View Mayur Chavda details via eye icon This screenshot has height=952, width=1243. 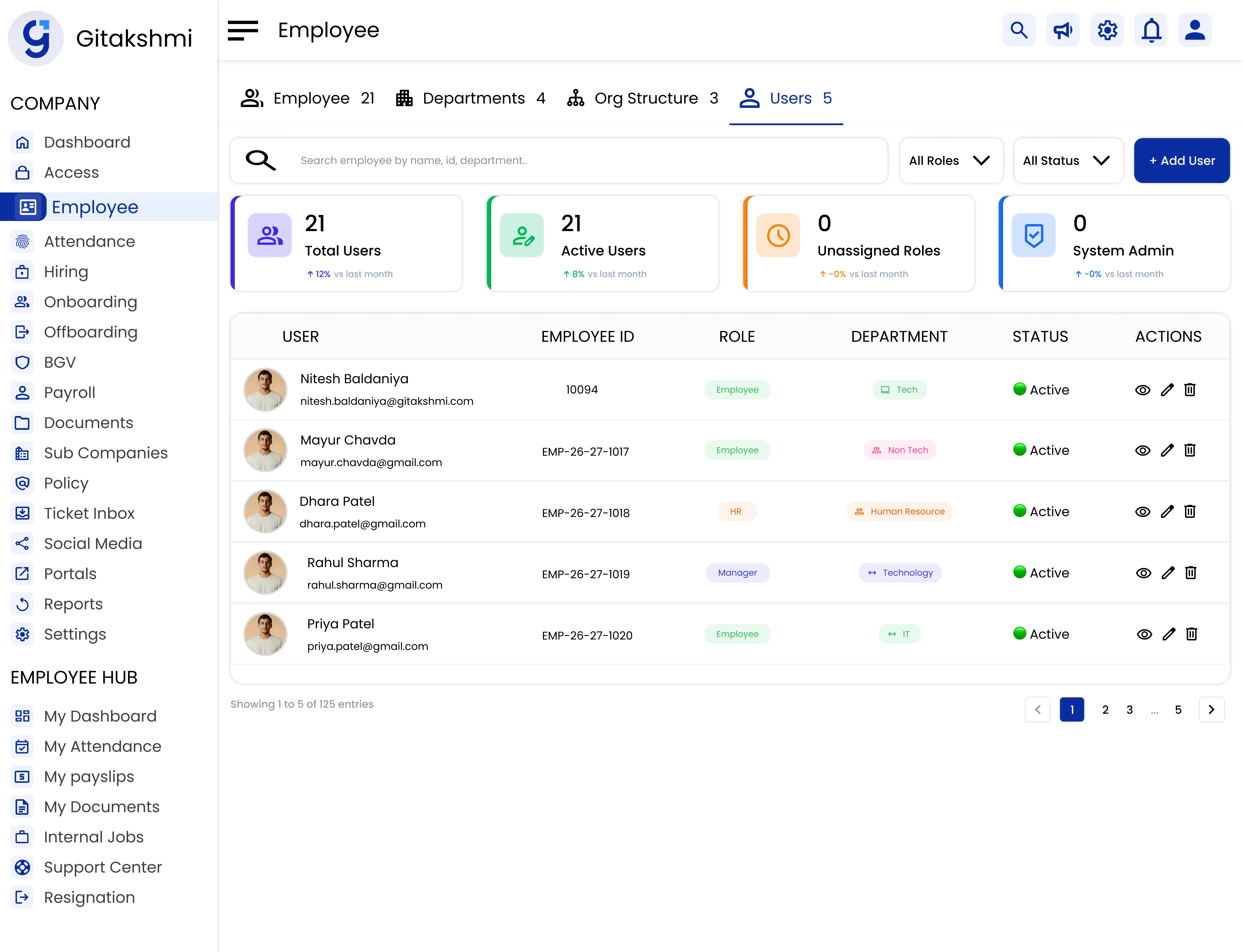[1143, 451]
